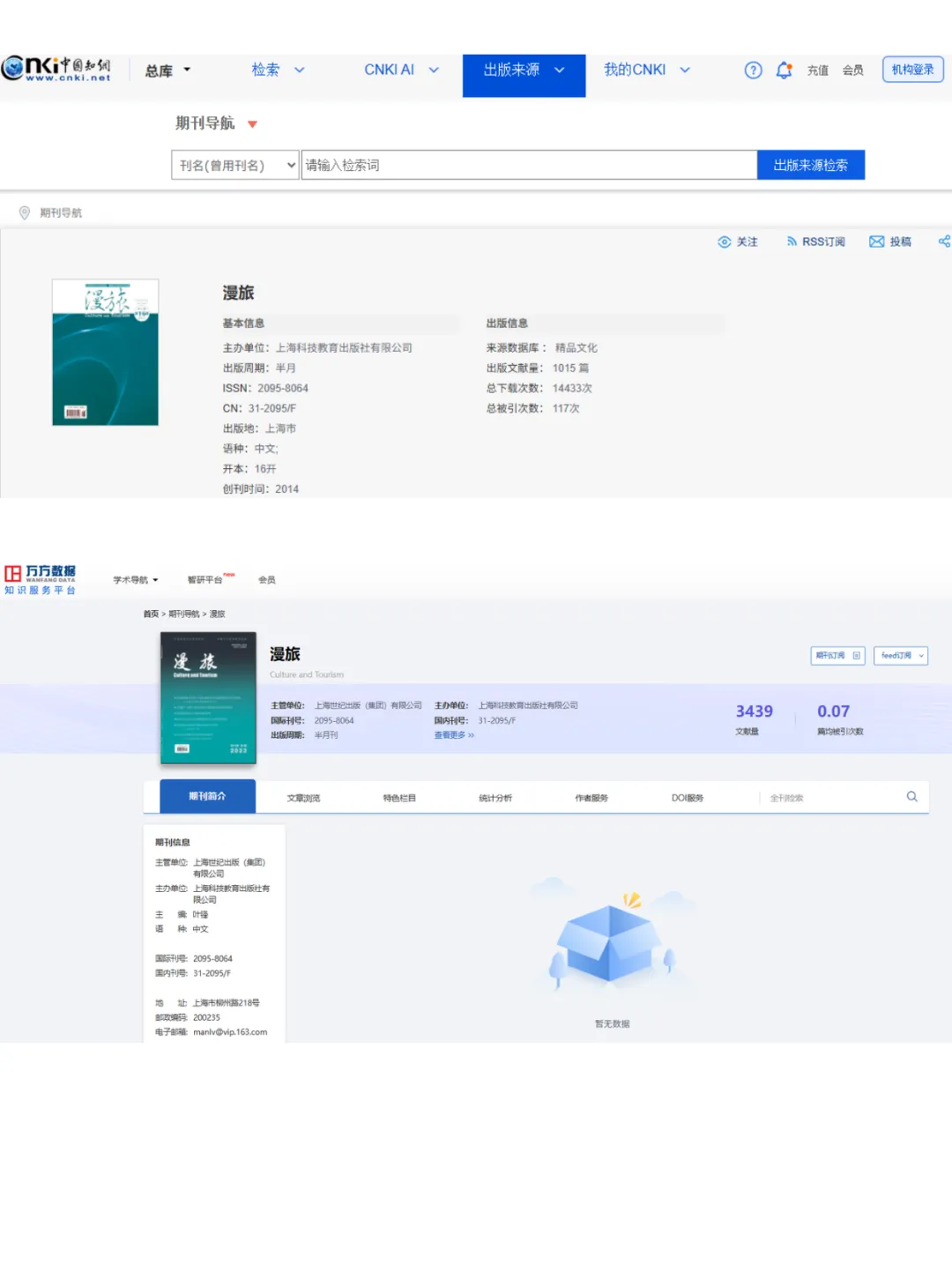The height and width of the screenshot is (1272, 952).
Task: Switch to the 特色栏目 tab
Action: click(x=399, y=798)
